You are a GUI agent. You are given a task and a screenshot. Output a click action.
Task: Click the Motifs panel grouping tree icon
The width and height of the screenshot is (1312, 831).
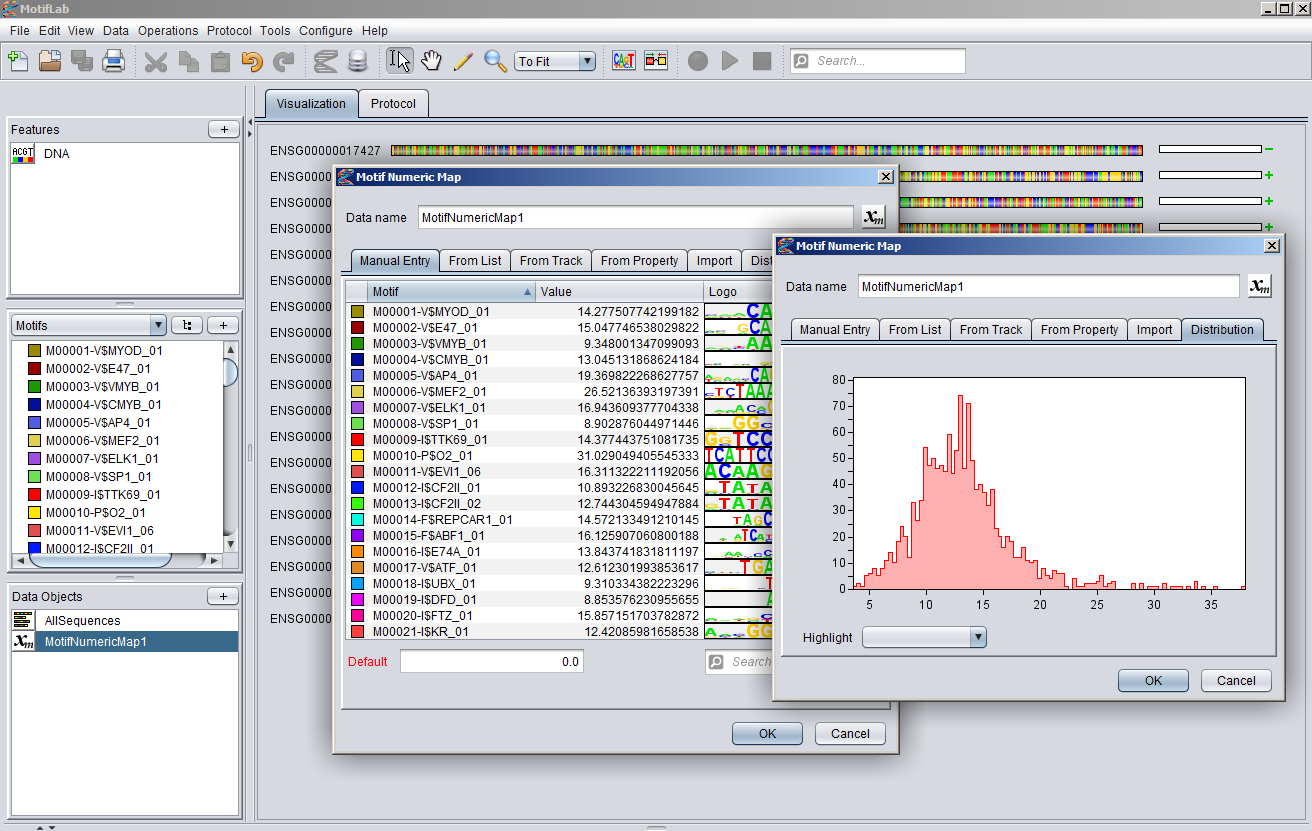186,325
